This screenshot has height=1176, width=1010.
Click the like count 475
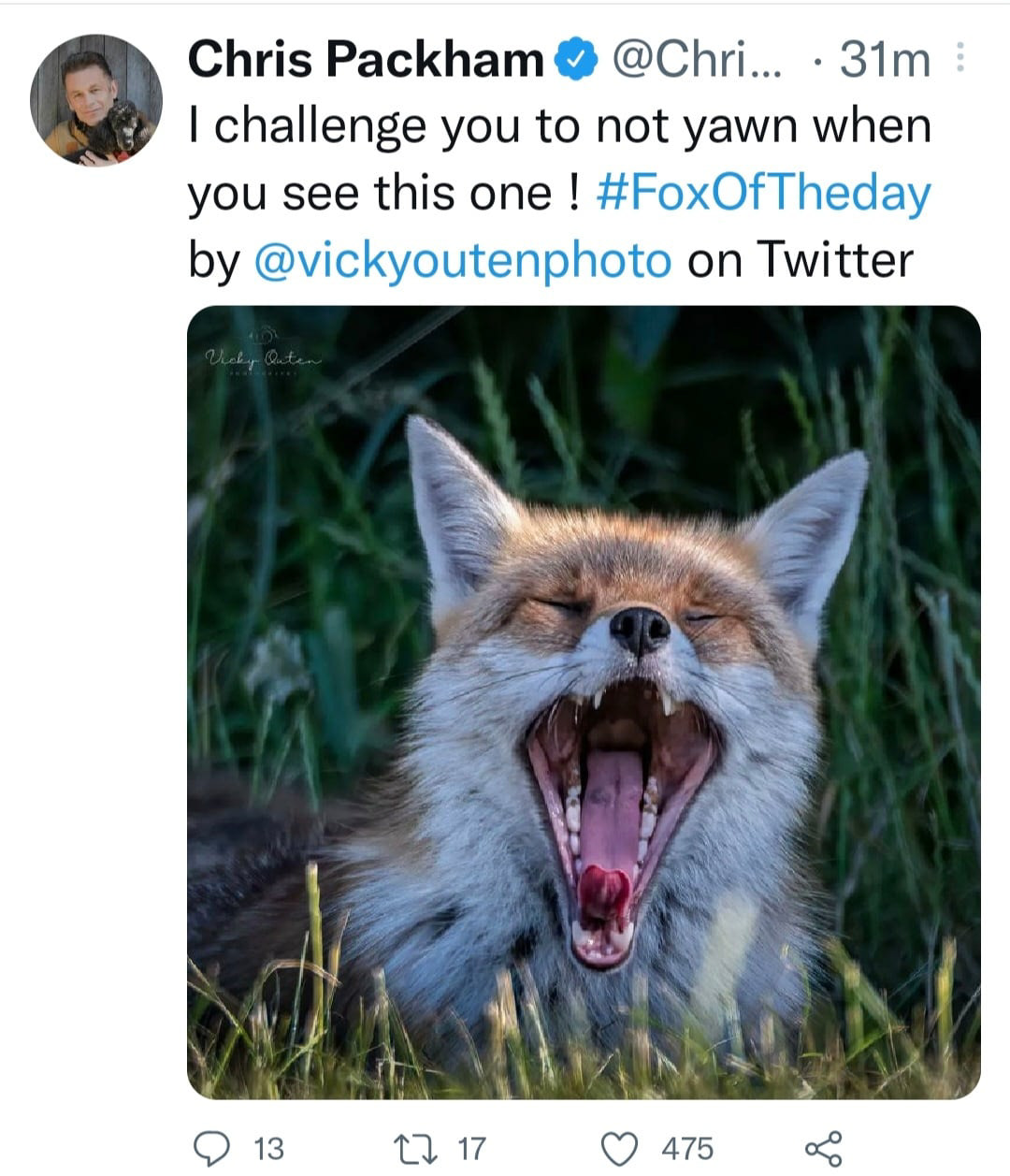(687, 1148)
